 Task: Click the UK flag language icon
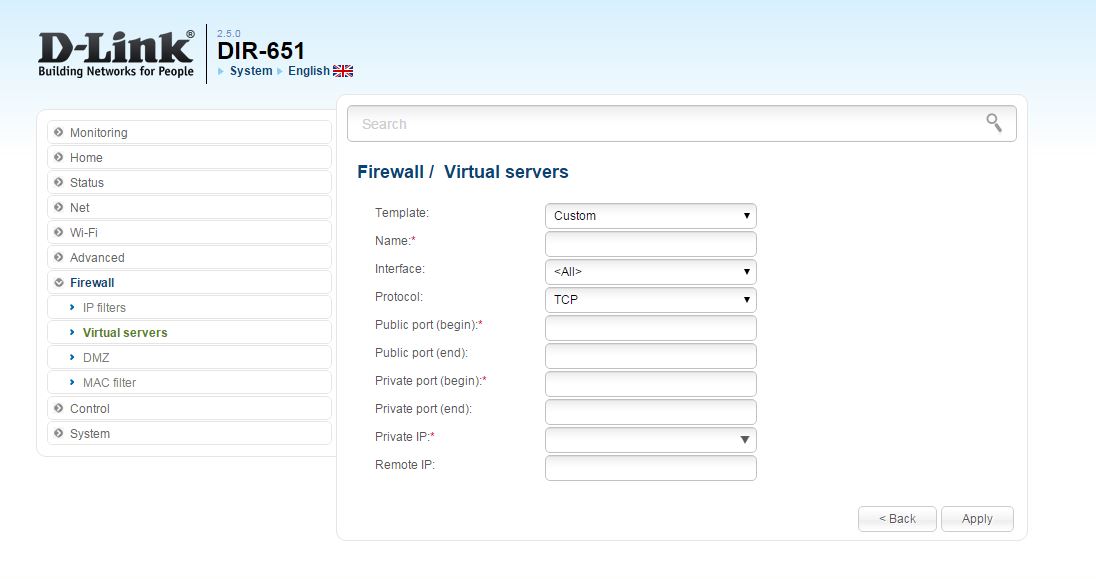342,71
